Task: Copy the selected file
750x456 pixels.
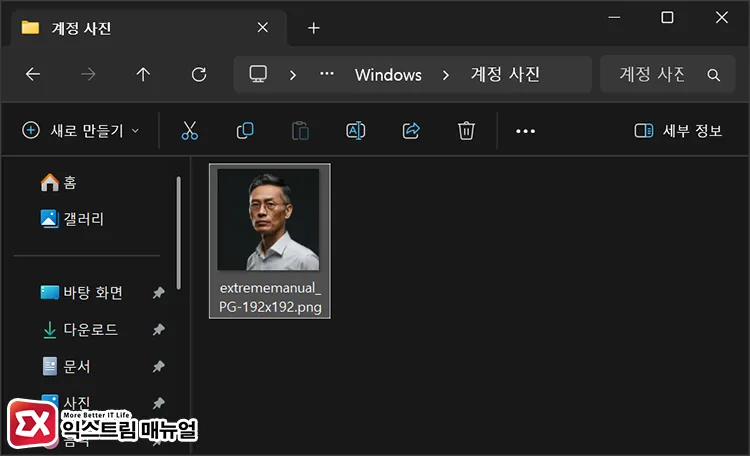Action: [x=245, y=130]
